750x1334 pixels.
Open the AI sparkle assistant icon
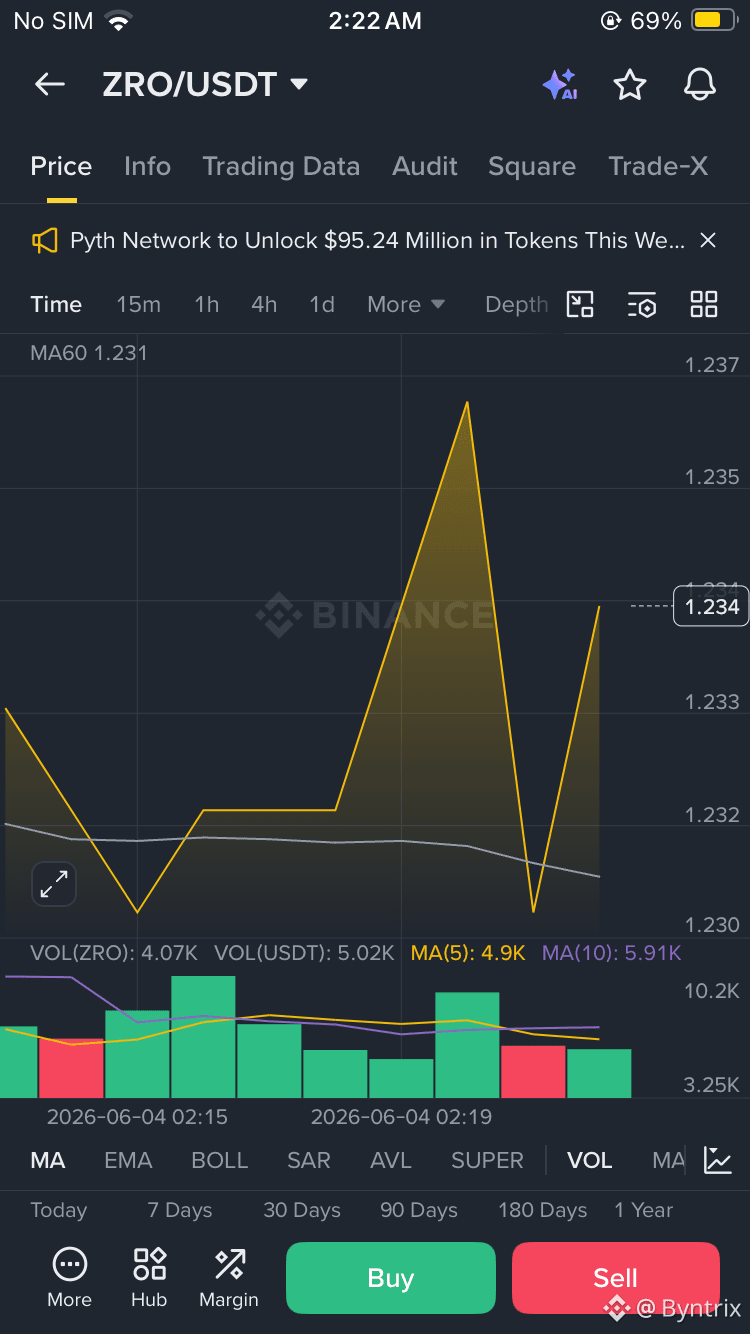[560, 85]
